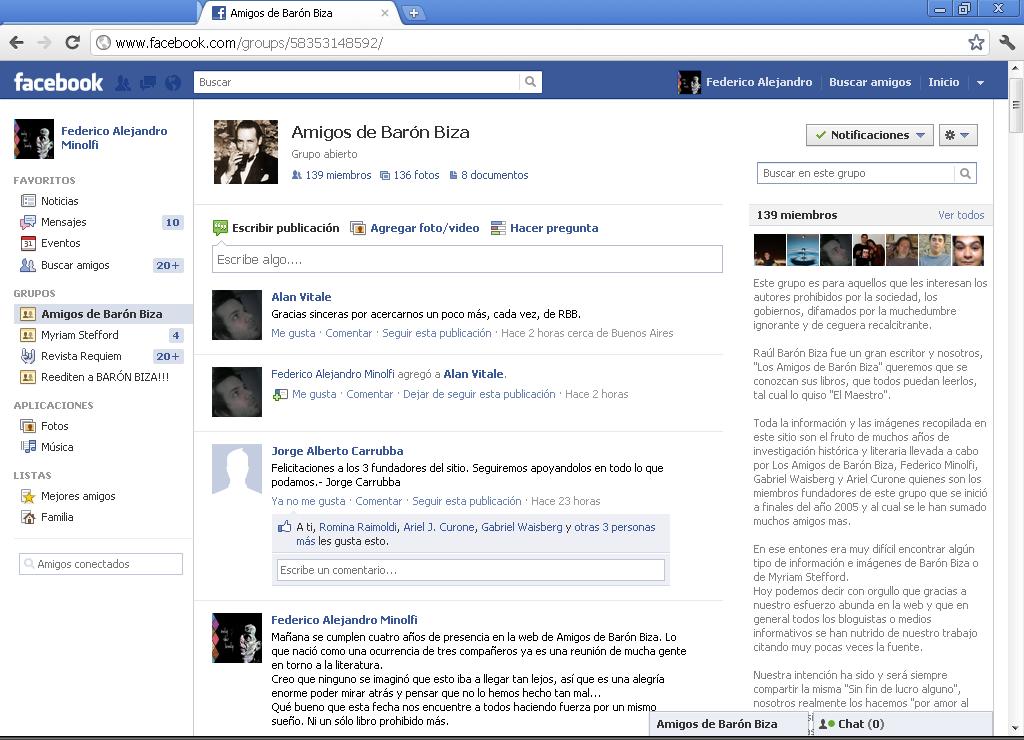Click group profile picture thumbnail
This screenshot has width=1024, height=740.
[246, 152]
